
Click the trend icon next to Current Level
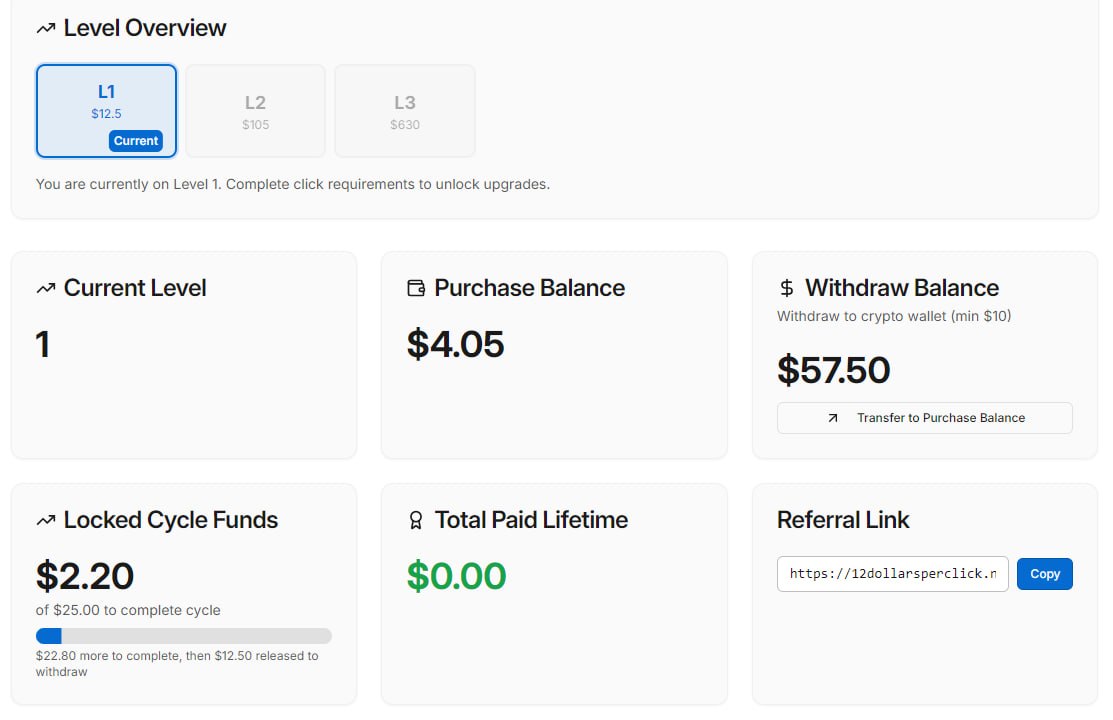[x=46, y=289]
